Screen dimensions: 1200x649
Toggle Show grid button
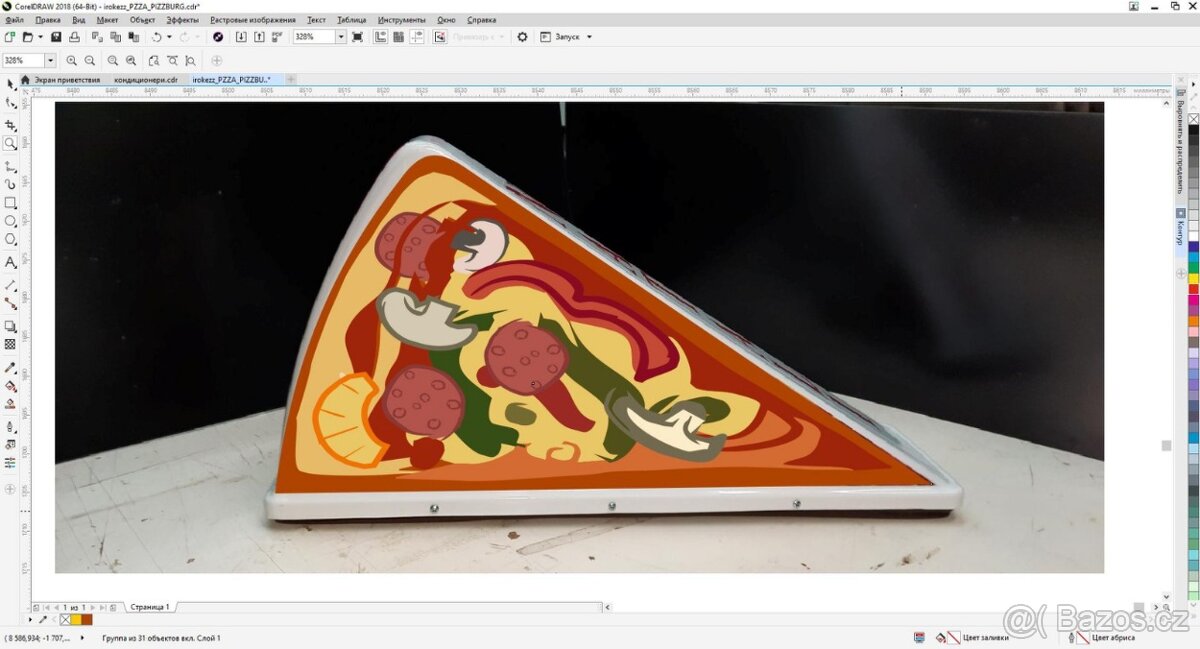tap(399, 37)
